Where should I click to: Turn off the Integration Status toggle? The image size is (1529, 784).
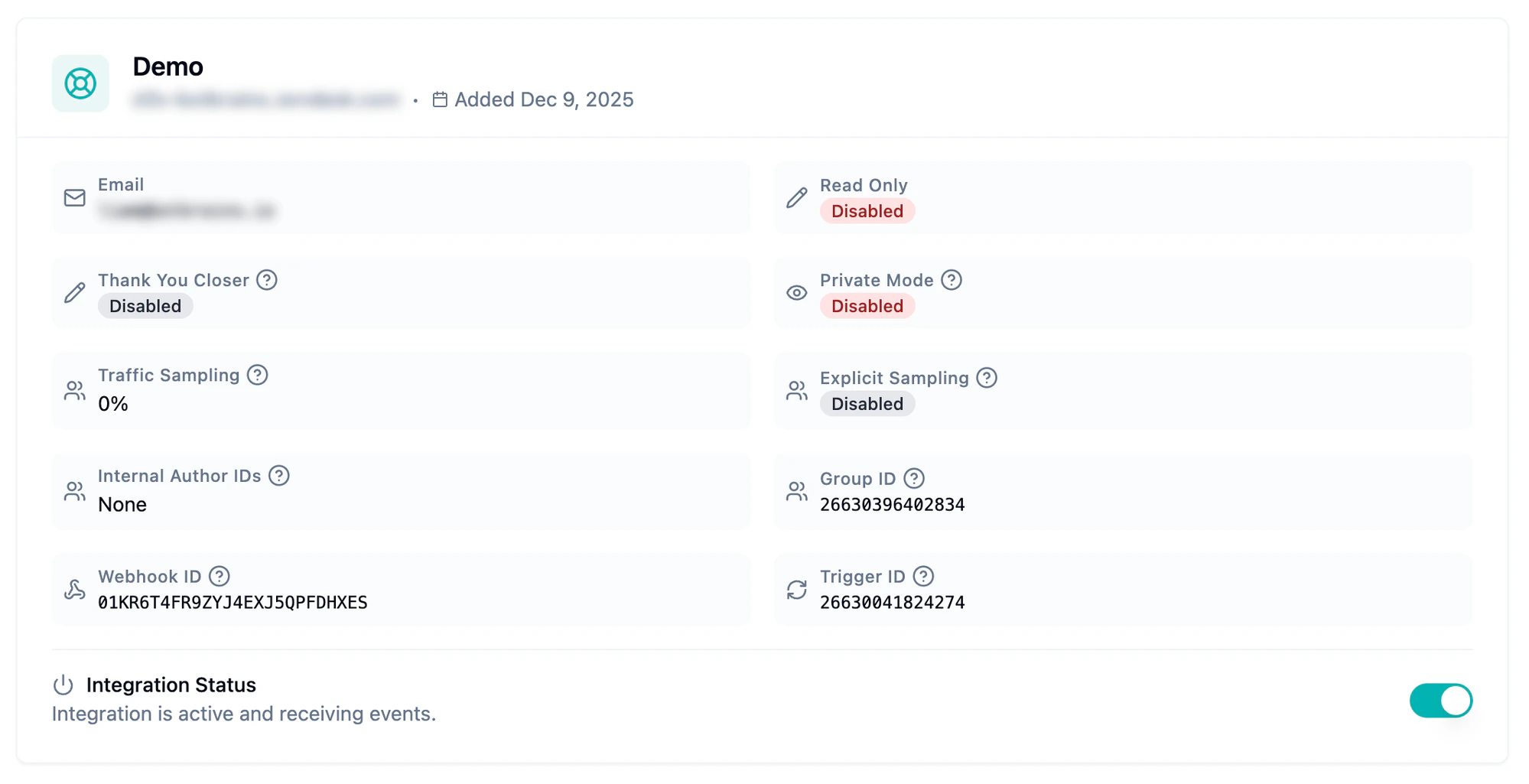pyautogui.click(x=1441, y=701)
